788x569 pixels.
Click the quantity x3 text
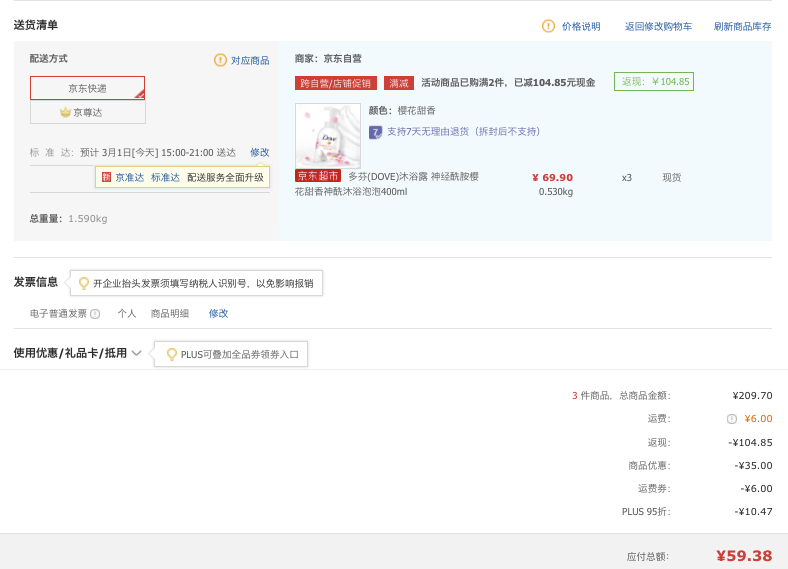pos(627,177)
